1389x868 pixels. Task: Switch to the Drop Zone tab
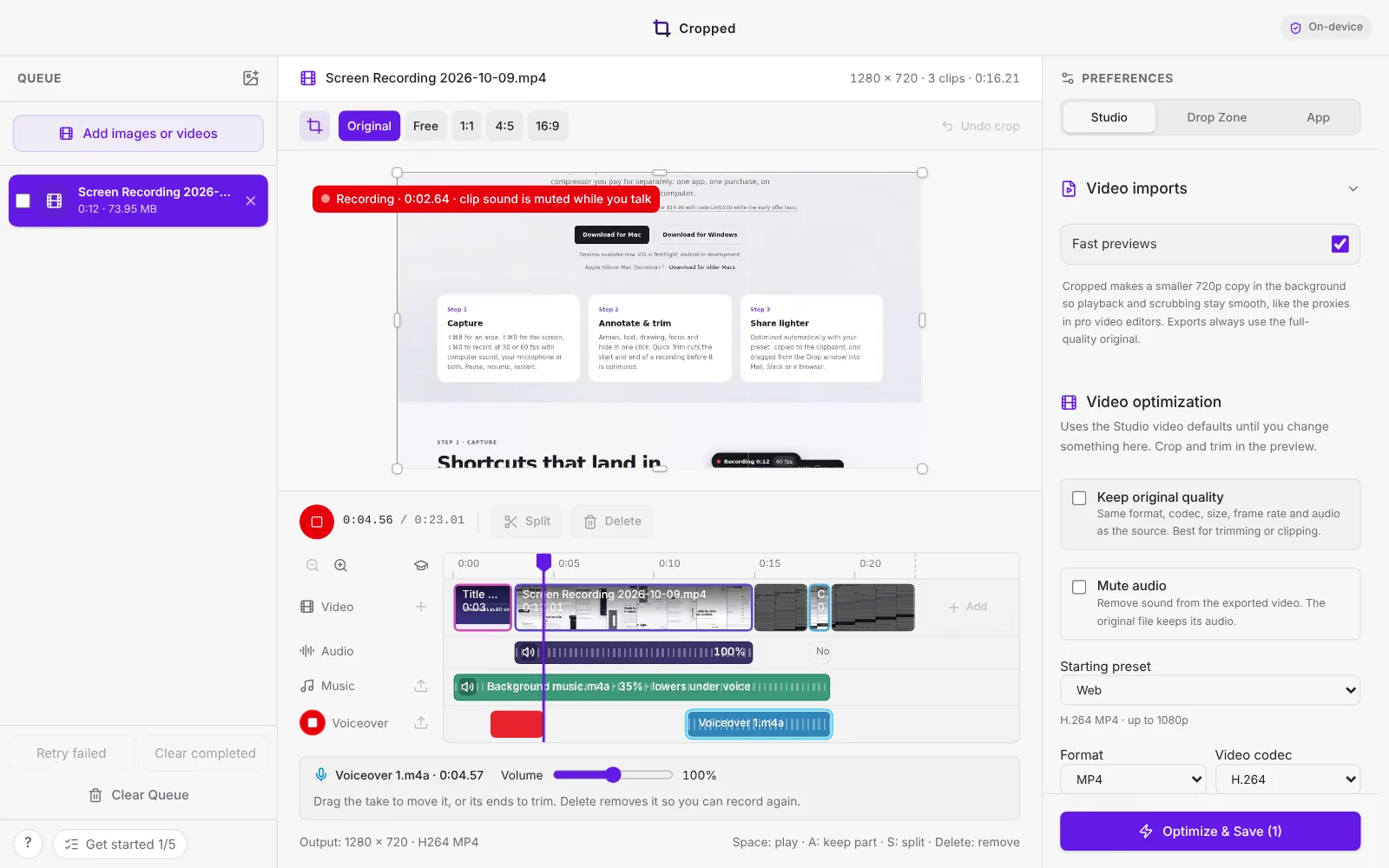1216,117
